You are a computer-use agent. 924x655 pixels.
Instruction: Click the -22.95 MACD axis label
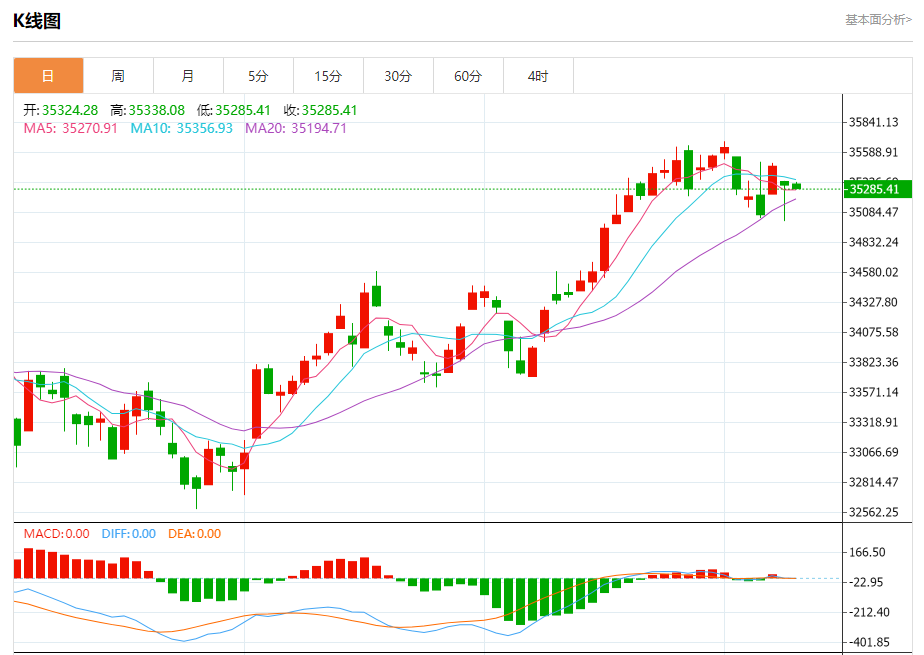866,583
